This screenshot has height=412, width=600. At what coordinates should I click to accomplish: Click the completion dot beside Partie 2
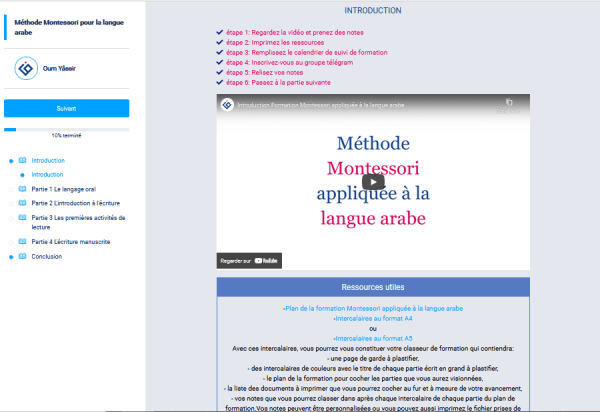pyautogui.click(x=11, y=204)
